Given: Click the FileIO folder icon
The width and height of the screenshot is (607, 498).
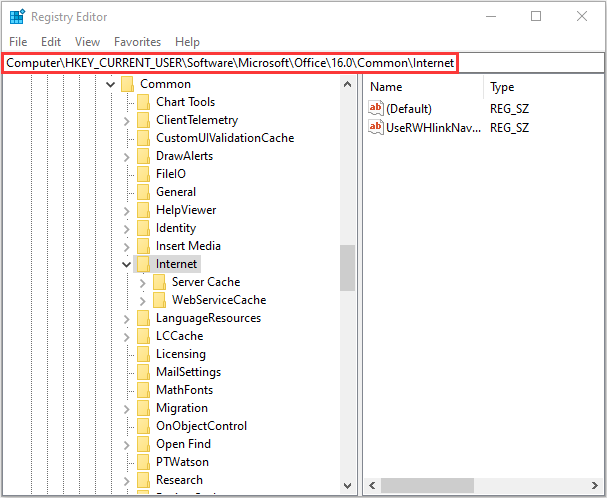Looking at the screenshot, I should click(143, 174).
